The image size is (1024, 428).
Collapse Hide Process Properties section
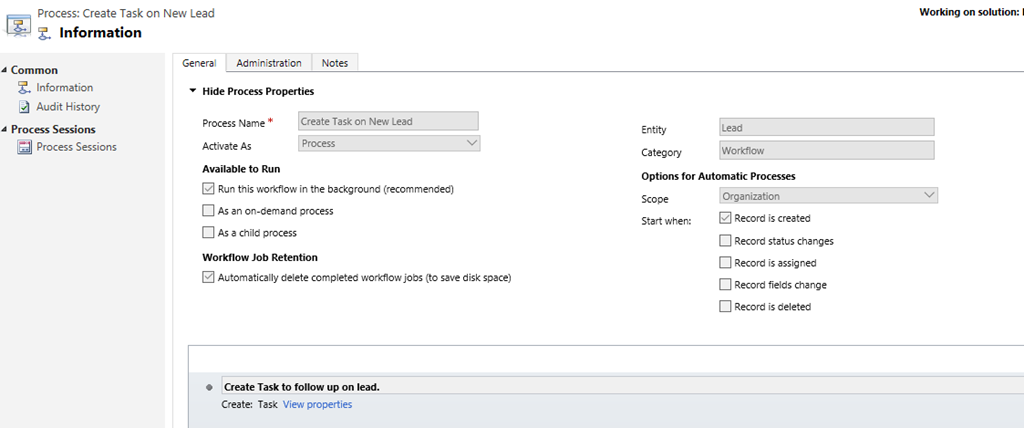[193, 91]
